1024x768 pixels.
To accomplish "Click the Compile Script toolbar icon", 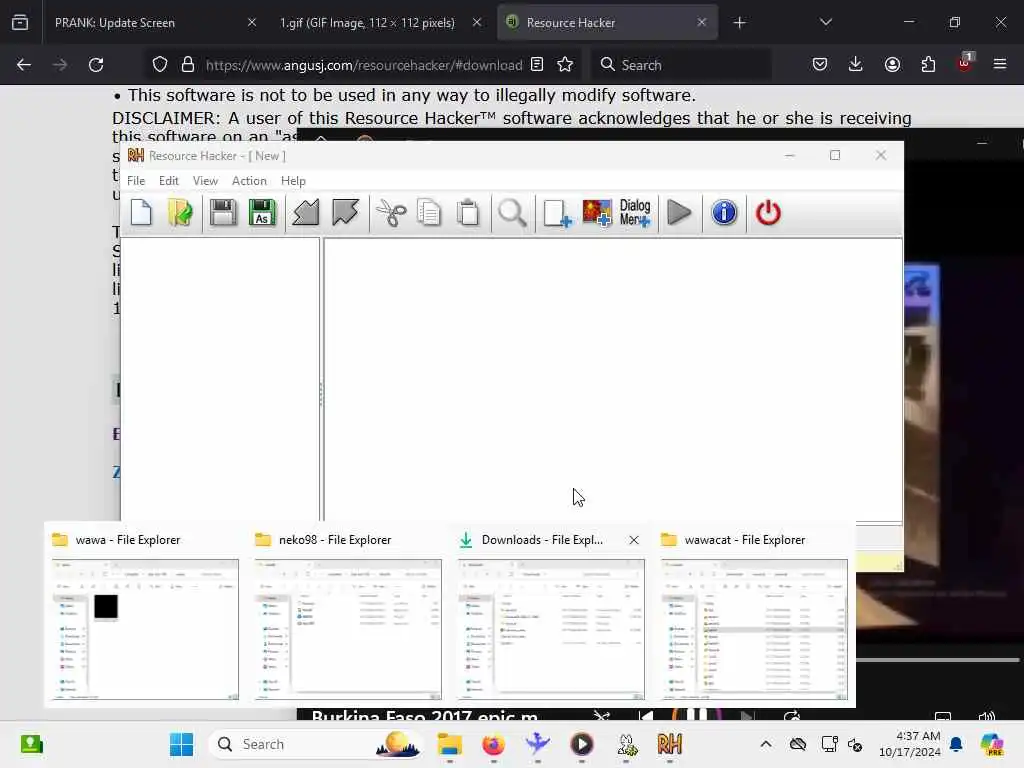I will (306, 213).
